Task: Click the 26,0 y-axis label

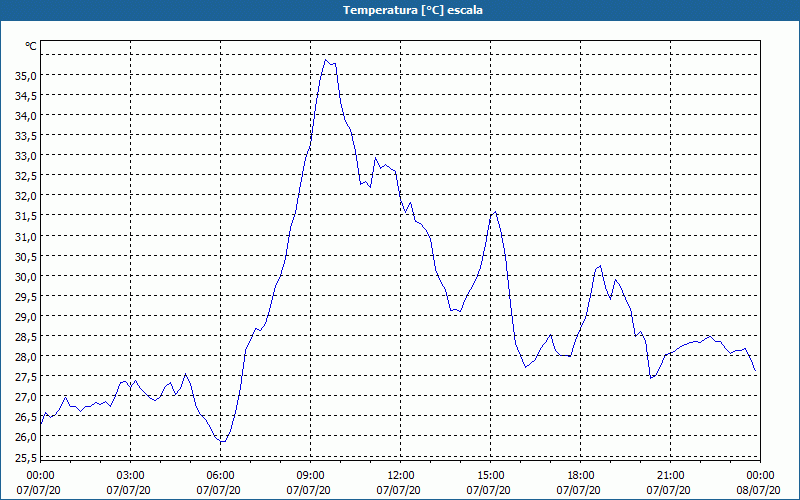Action: (x=26, y=437)
